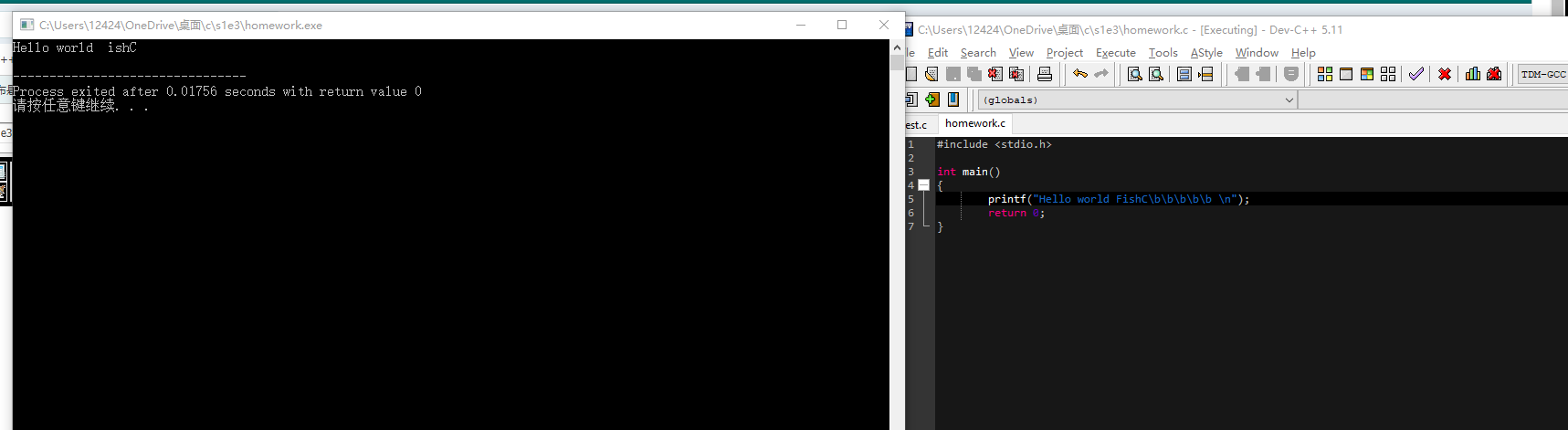Viewport: 1568px width, 430px height.
Task: Switch to the partially hidden test.c tab
Action: (917, 124)
